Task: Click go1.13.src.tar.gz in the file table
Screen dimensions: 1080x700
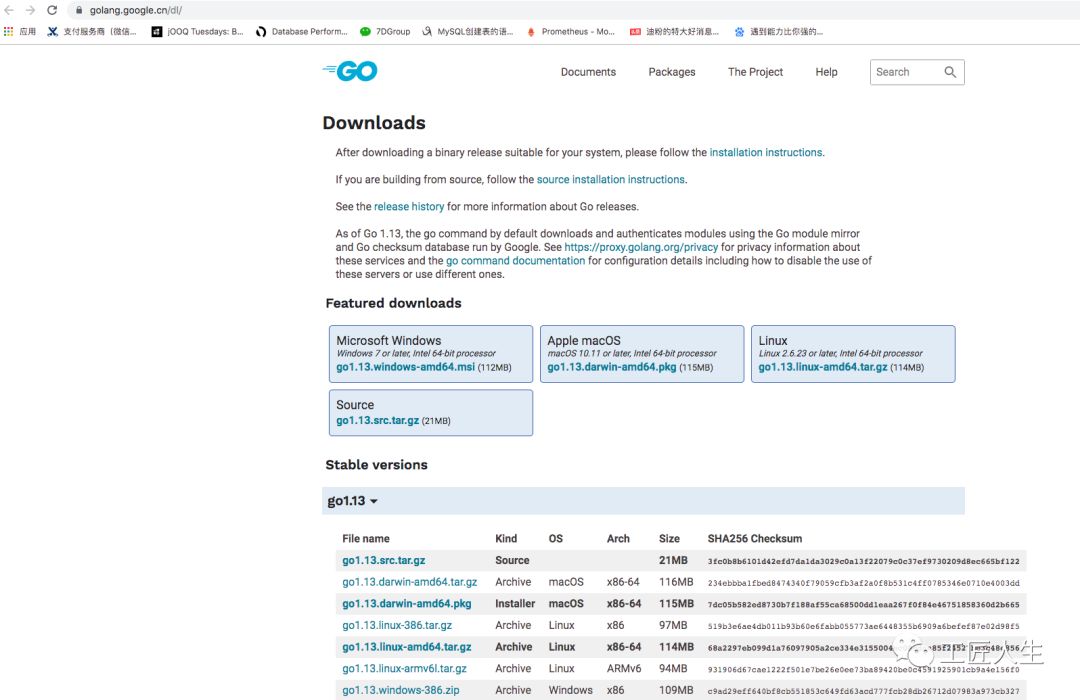Action: coord(384,560)
